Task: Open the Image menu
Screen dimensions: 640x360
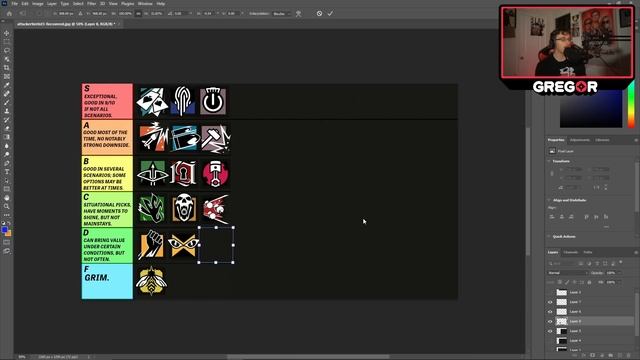Action: pos(38,4)
